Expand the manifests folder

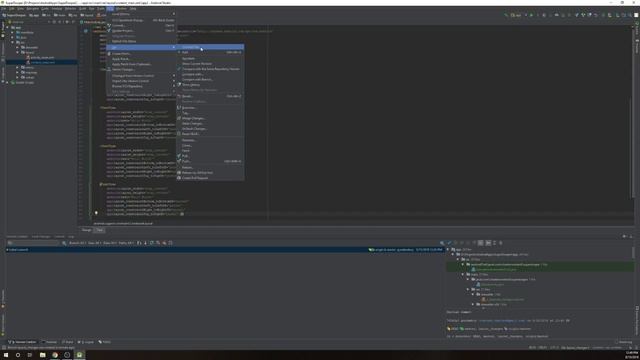13,33
